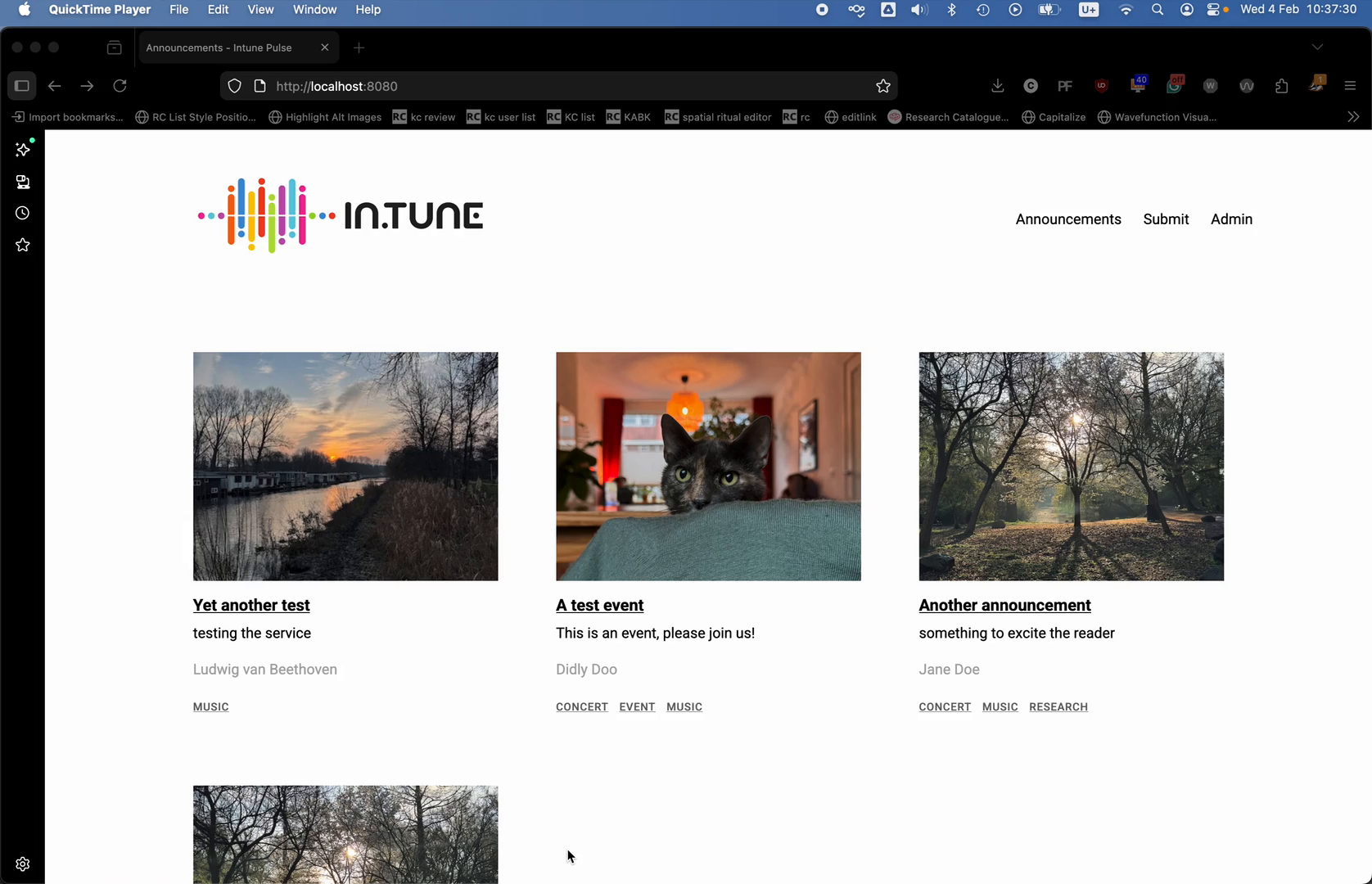The height and width of the screenshot is (884, 1372).
Task: Open the extensions puzzle icon
Action: (1281, 86)
